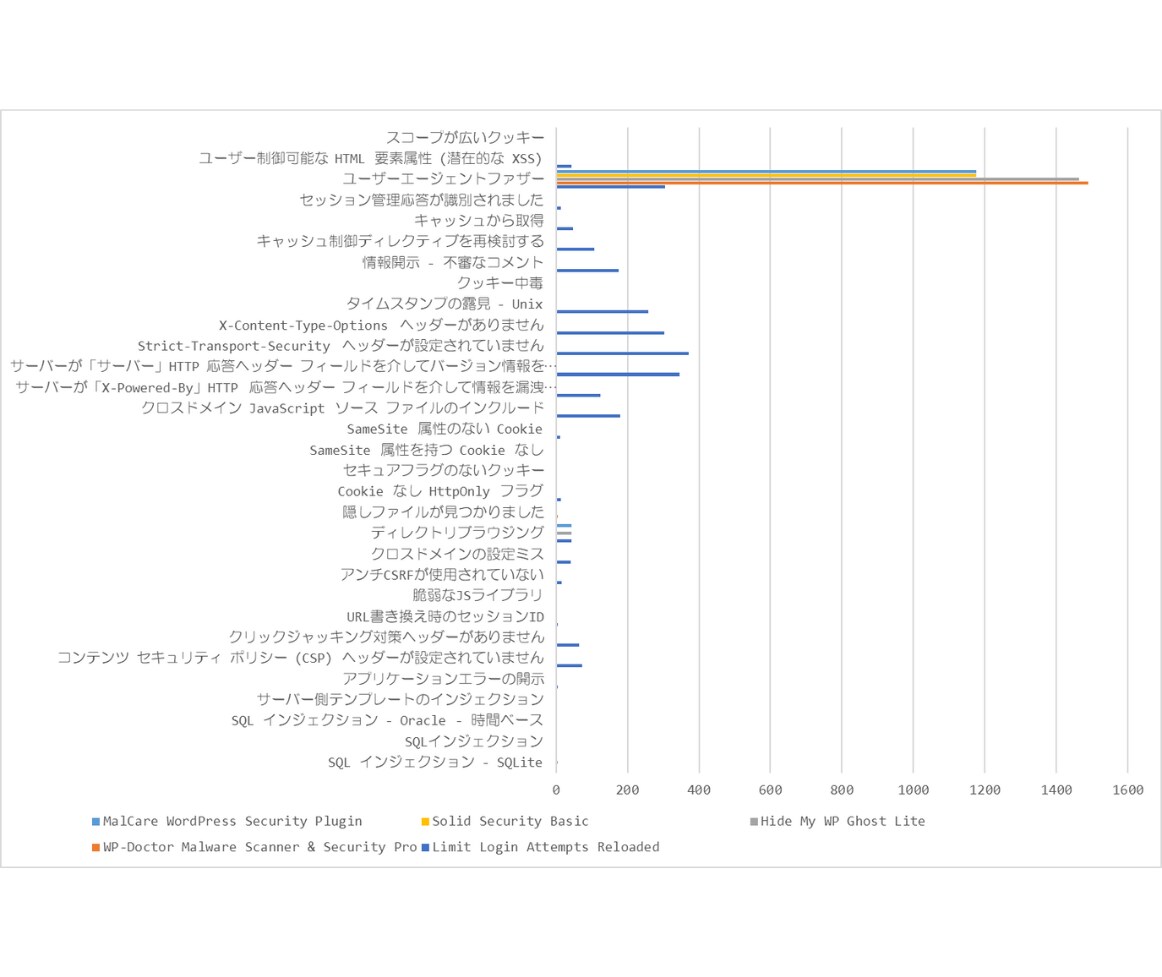This screenshot has width=1162, height=977.
Task: Click the x-axis value 400
Action: (699, 790)
